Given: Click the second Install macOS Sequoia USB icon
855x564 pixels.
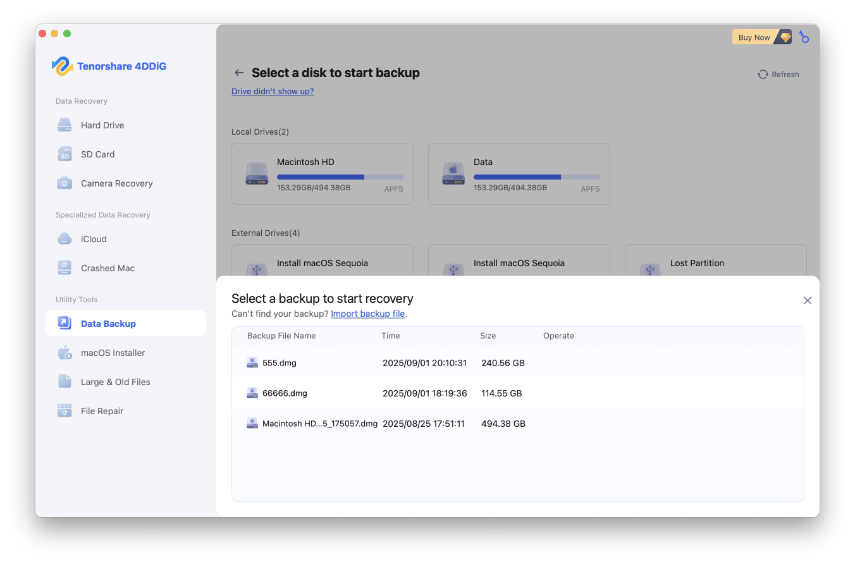Looking at the screenshot, I should [x=453, y=269].
